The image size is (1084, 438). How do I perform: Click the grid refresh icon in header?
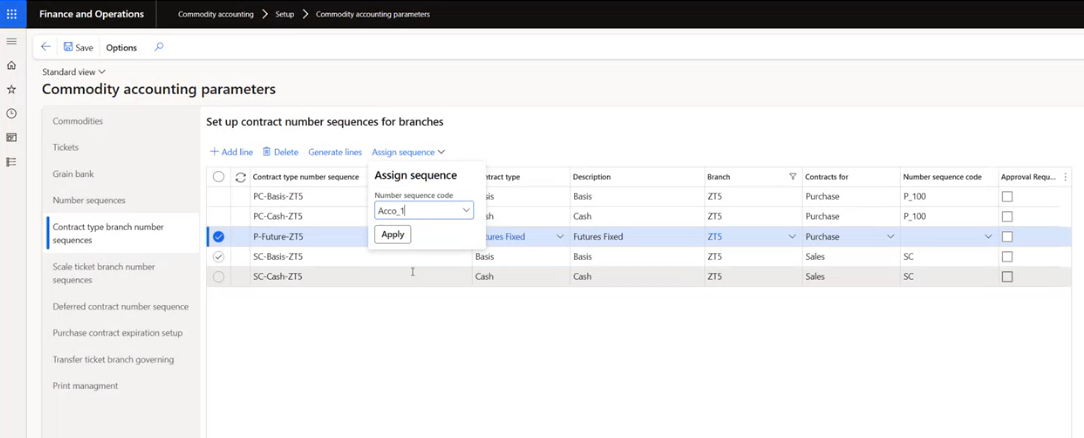point(240,177)
